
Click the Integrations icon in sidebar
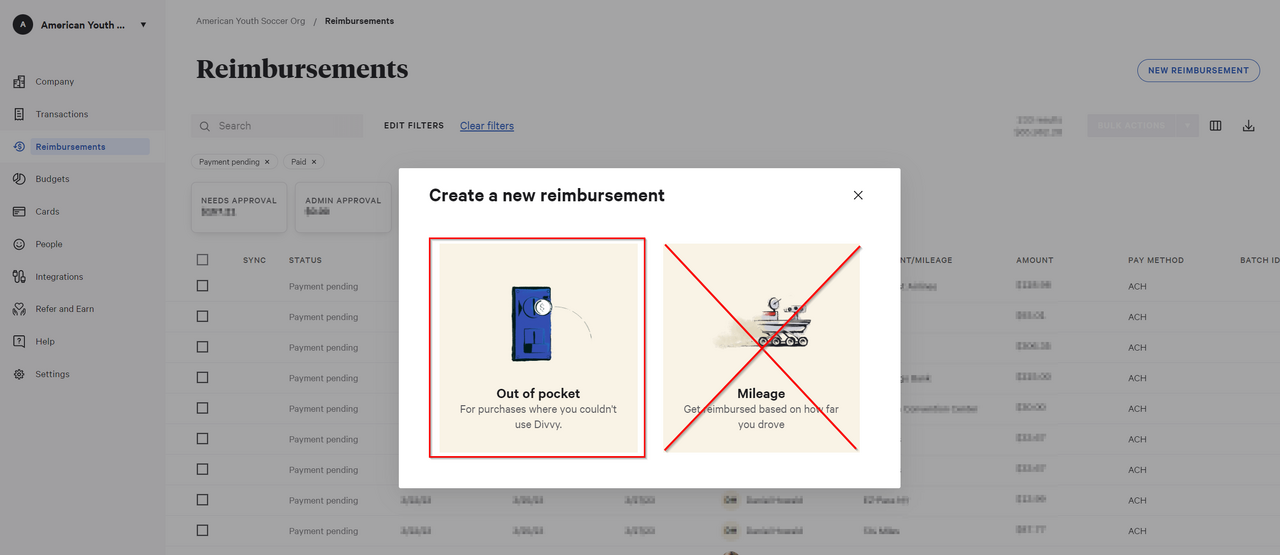pos(19,277)
